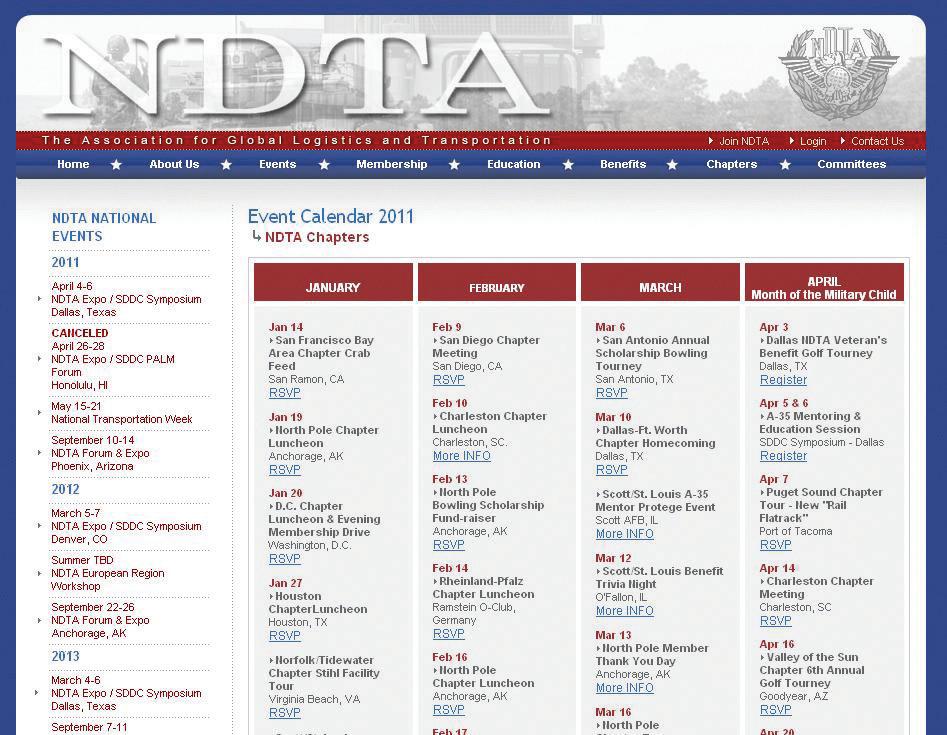Screen dimensions: 947x735
Task: Open March 5-7 Denver, CO symposium link
Action: tap(126, 526)
